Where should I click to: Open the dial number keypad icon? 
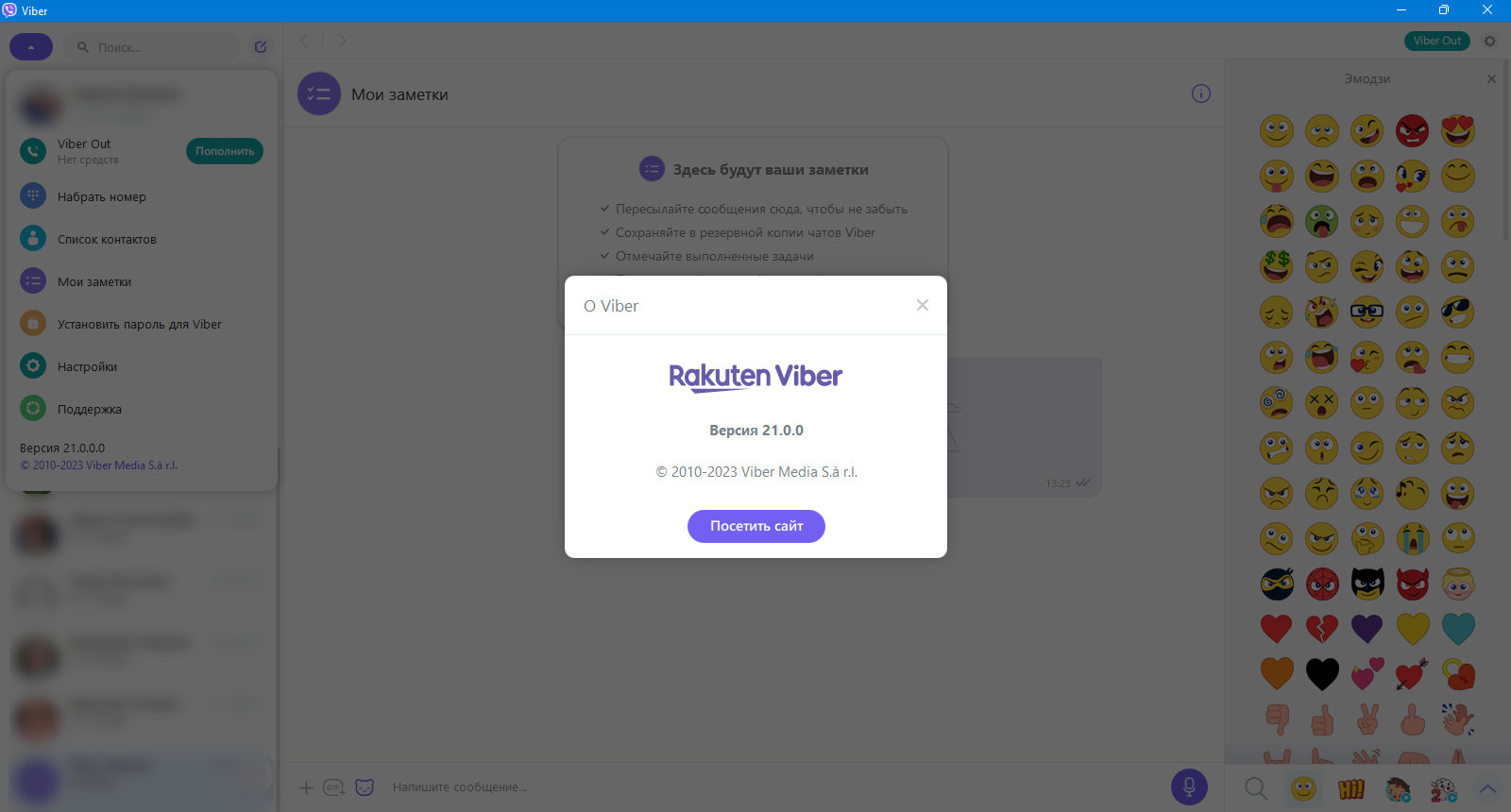click(33, 196)
